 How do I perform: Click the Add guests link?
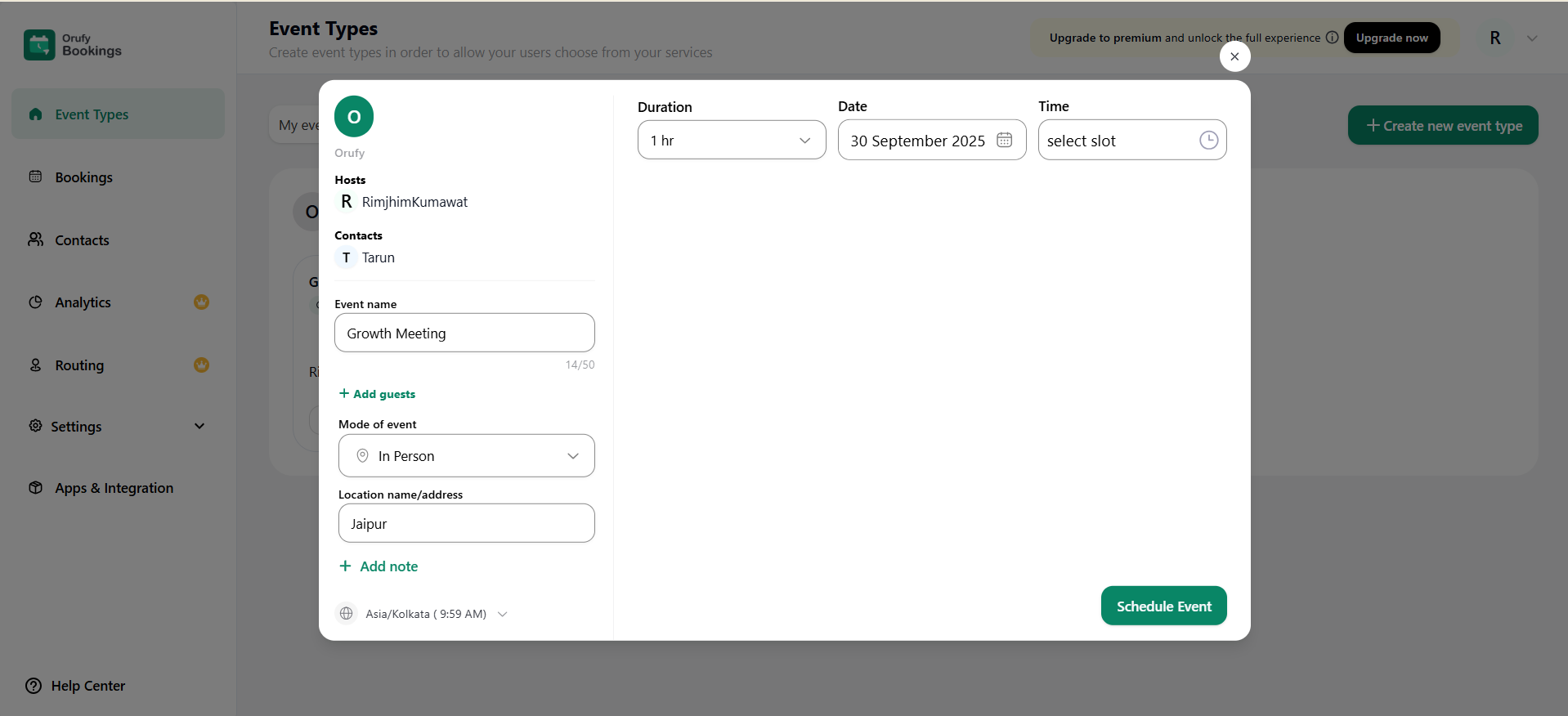point(378,394)
